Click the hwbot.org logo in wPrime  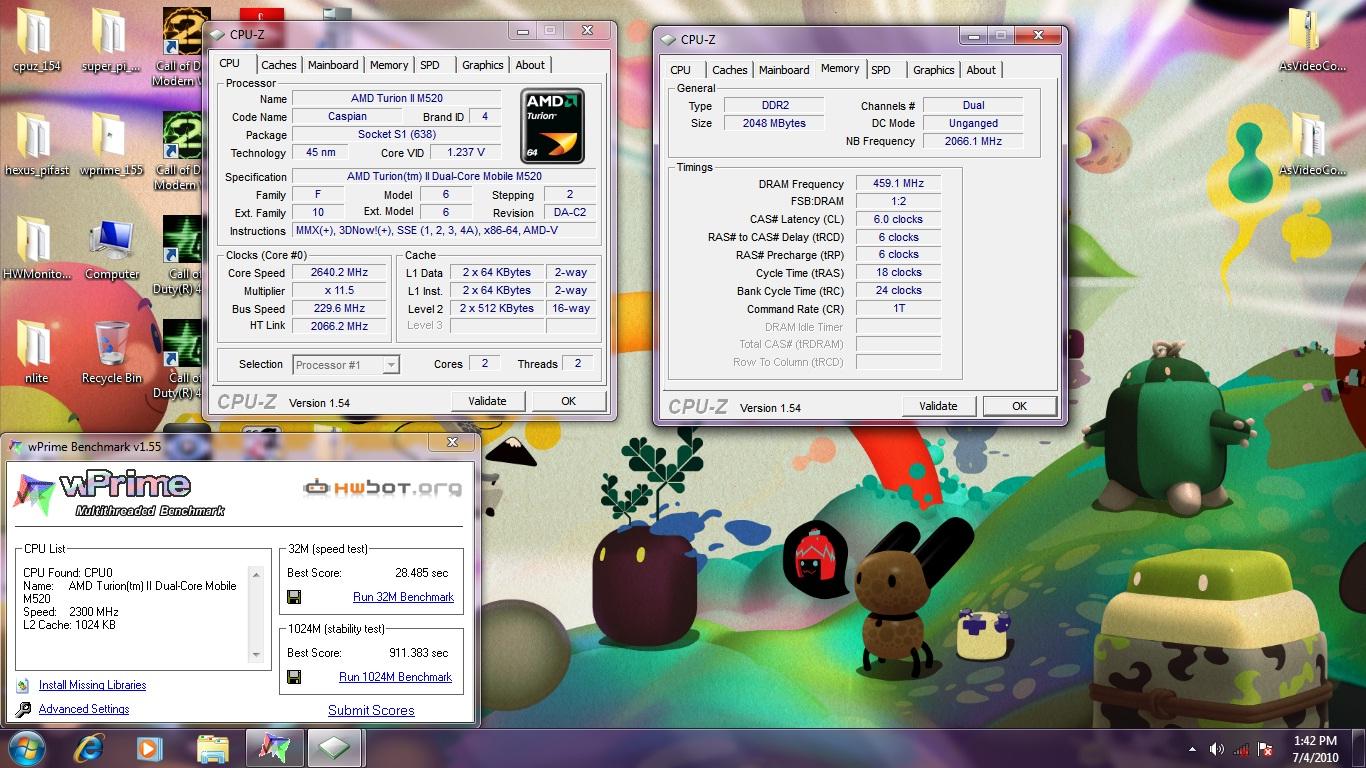click(x=383, y=489)
